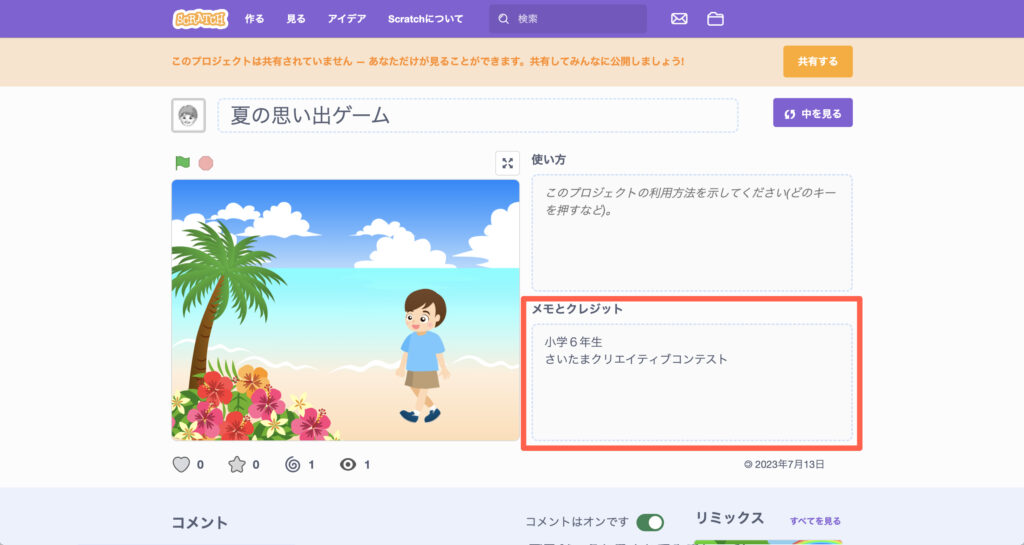Click the メモとクレジット text area

(692, 382)
